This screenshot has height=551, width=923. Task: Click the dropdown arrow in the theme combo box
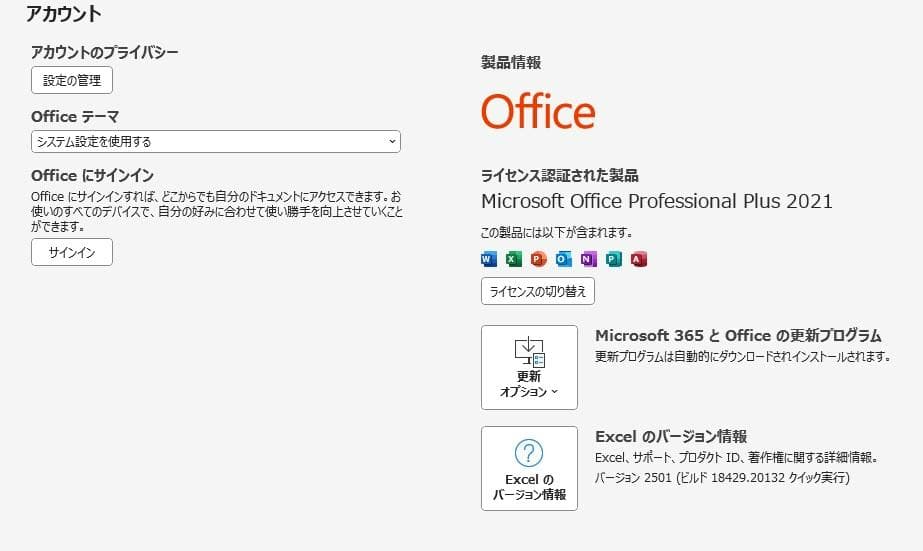391,142
